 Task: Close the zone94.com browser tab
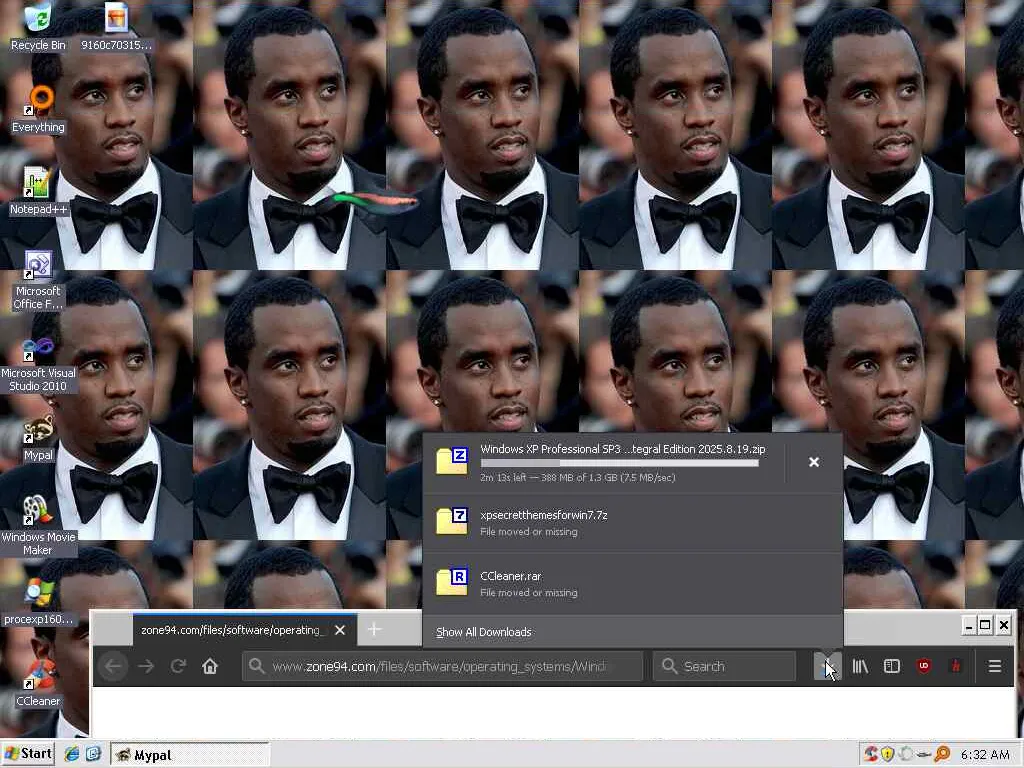340,630
